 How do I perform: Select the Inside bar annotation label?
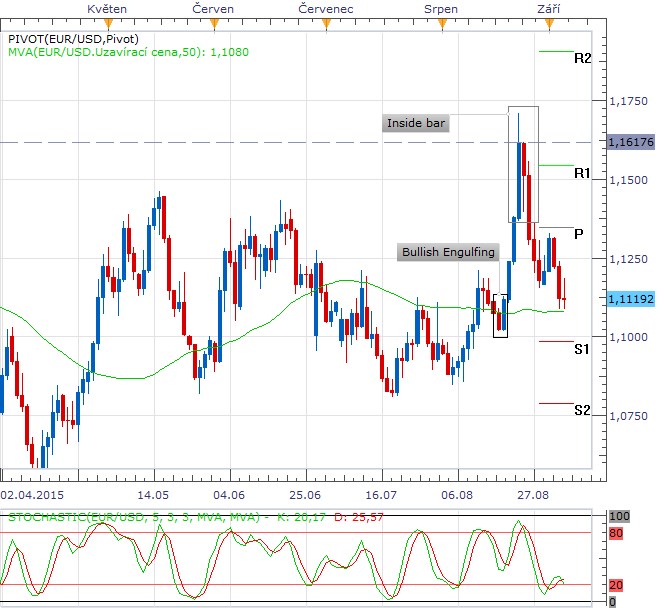point(417,124)
